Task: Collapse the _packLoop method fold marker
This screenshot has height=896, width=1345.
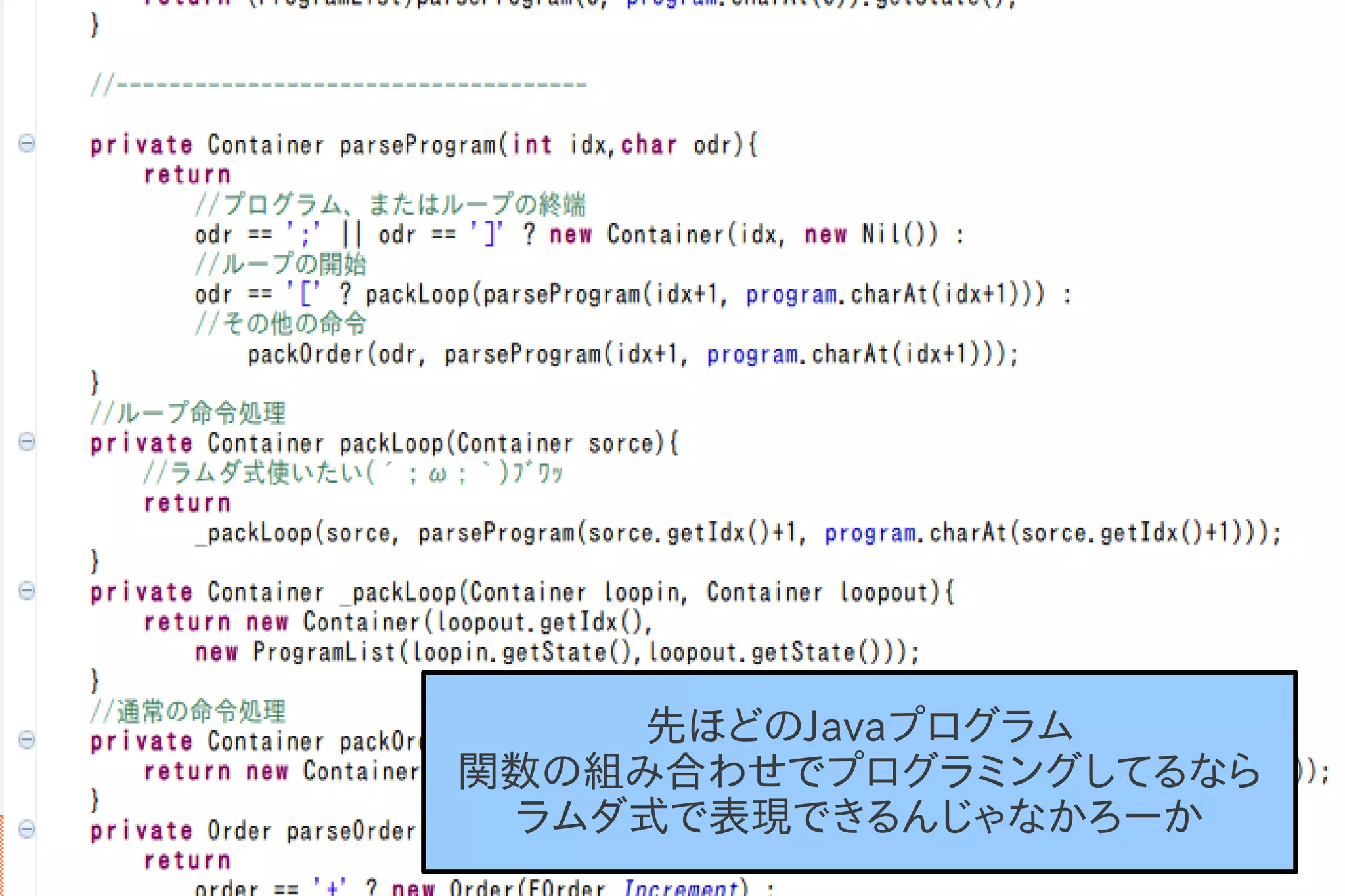Action: click(x=27, y=591)
